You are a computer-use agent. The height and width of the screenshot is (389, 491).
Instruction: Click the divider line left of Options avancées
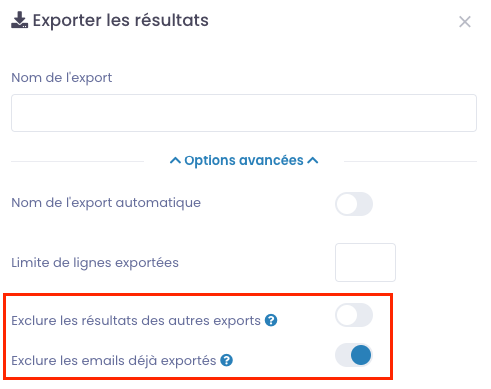(x=77, y=162)
